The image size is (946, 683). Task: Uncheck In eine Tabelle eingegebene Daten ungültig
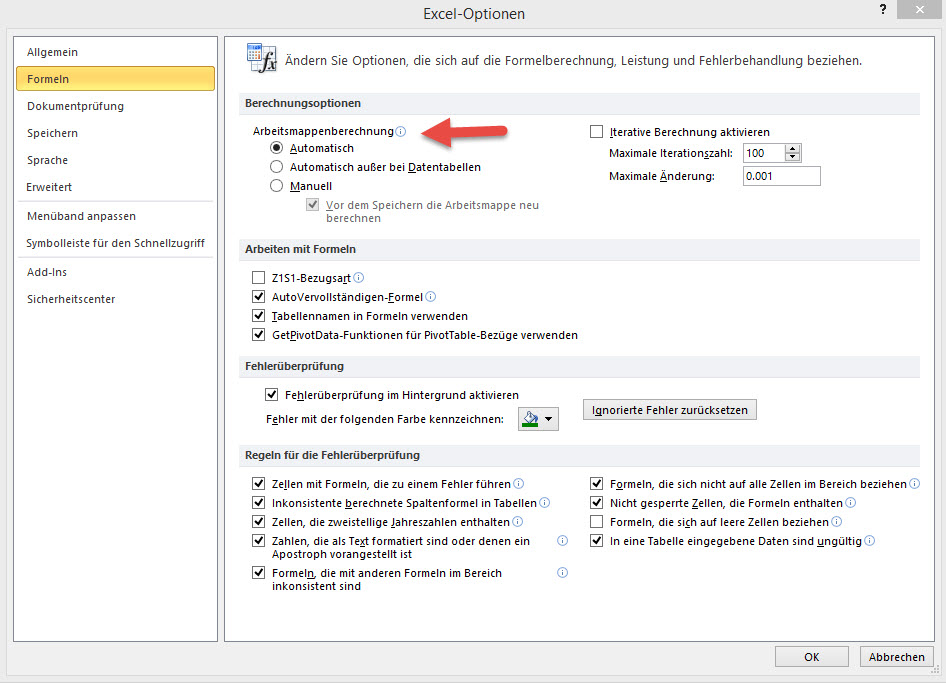pyautogui.click(x=596, y=540)
